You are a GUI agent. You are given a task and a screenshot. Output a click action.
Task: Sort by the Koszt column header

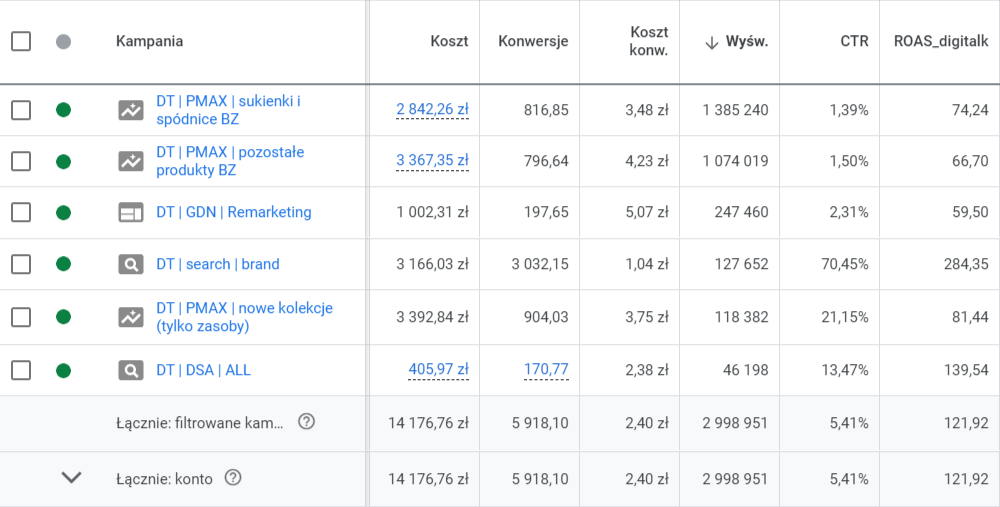(x=449, y=41)
